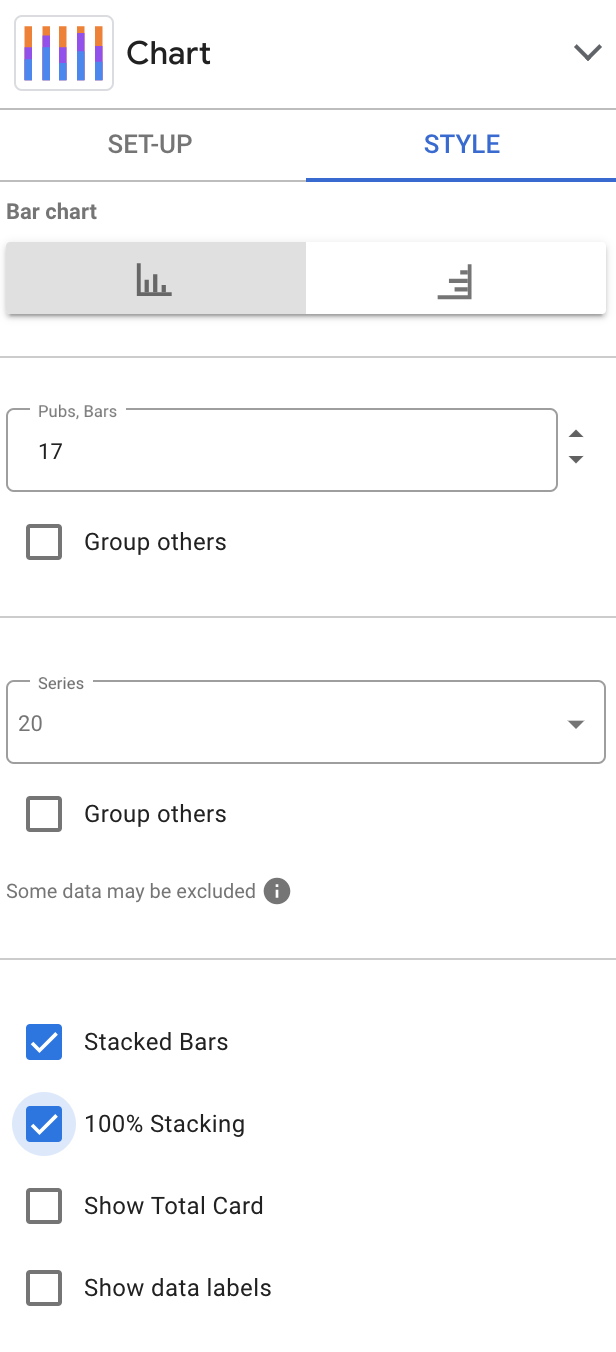
Task: Decrease the Bars count with down arrow
Action: pos(576,459)
